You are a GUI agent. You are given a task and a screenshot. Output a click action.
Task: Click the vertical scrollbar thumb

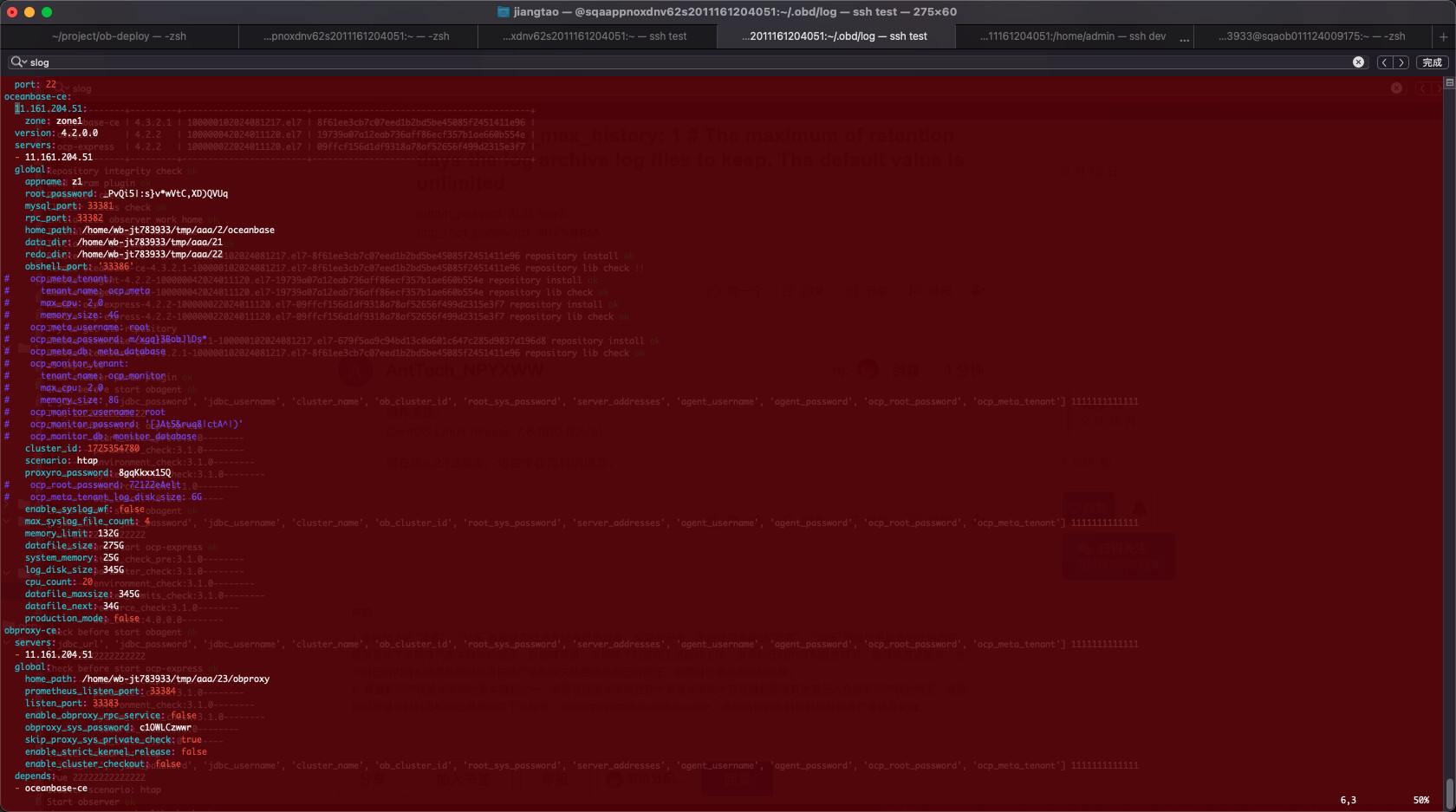click(x=1450, y=793)
